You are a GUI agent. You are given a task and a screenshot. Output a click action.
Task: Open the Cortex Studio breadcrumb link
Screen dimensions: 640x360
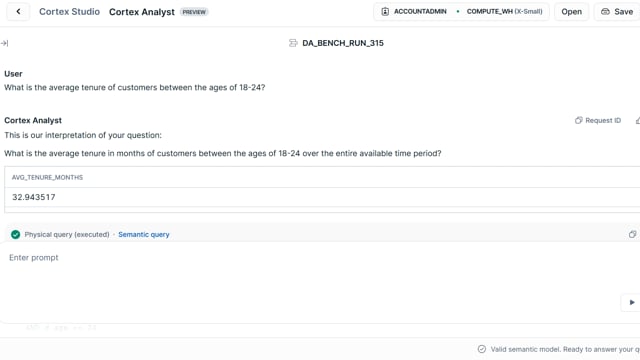[x=69, y=11]
